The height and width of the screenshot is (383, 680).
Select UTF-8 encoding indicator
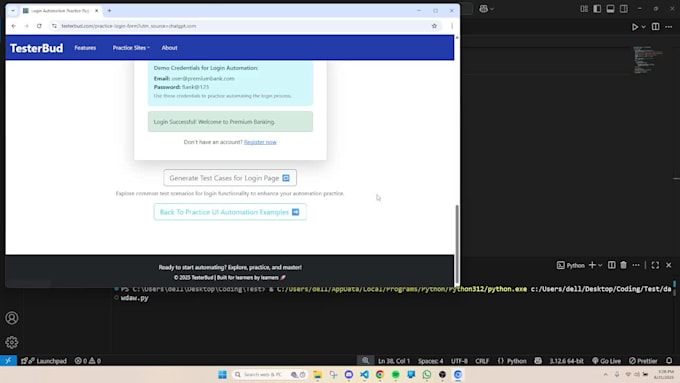coord(459,361)
